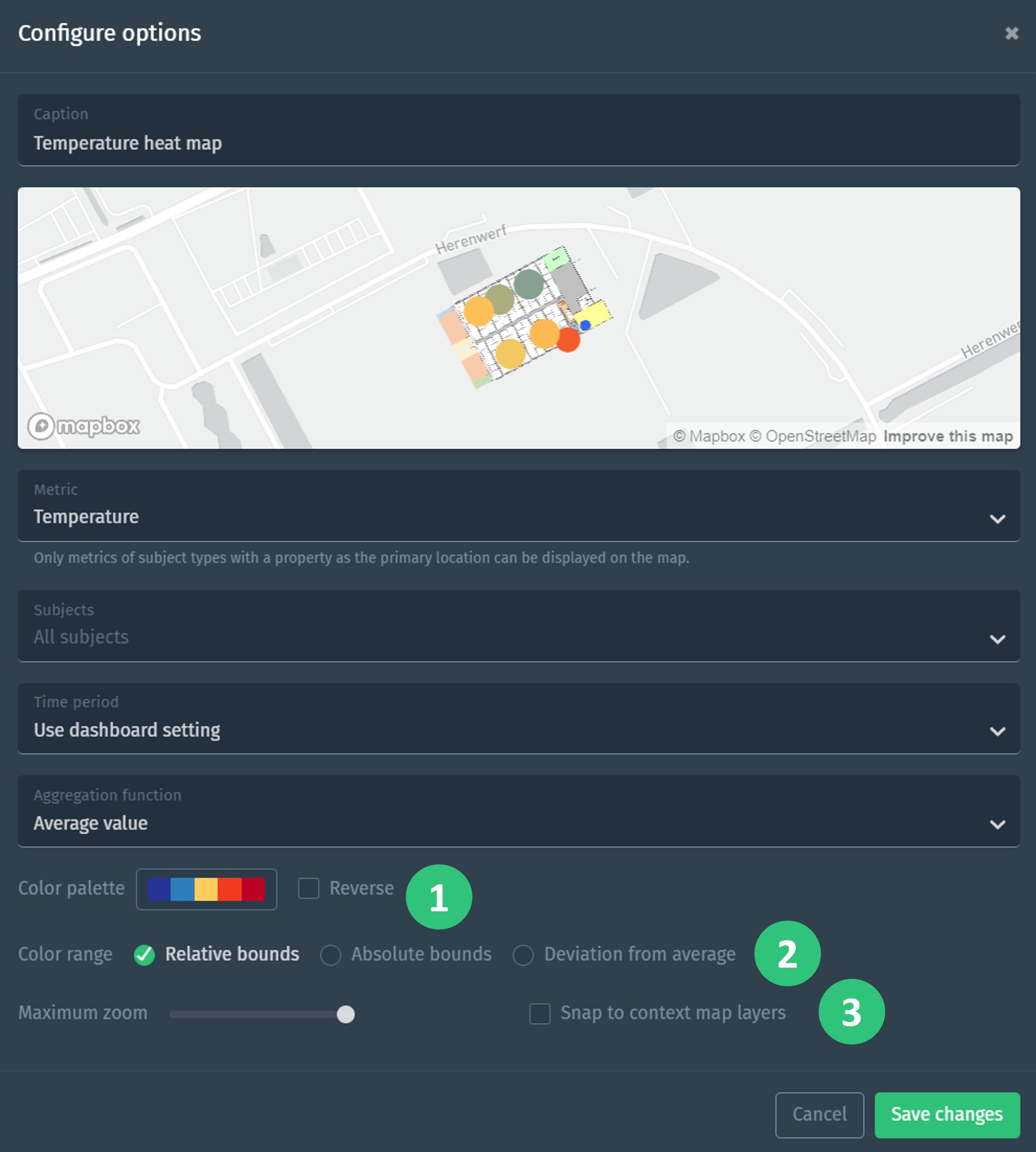Click Save changes
Viewport: 1036px width, 1152px height.
[946, 1114]
